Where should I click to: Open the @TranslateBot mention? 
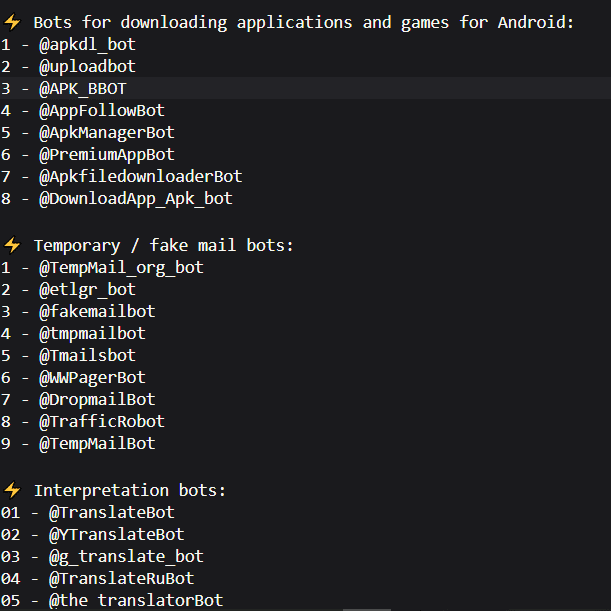tap(111, 512)
